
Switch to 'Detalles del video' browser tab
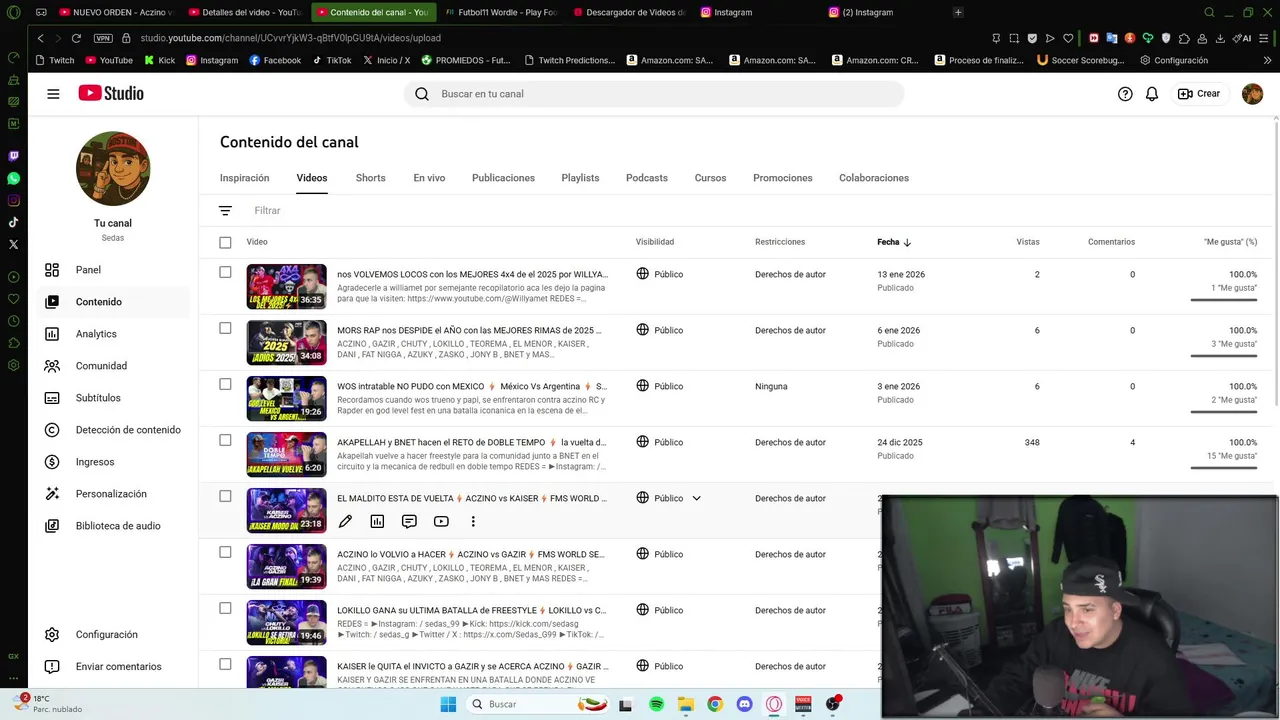[x=244, y=12]
